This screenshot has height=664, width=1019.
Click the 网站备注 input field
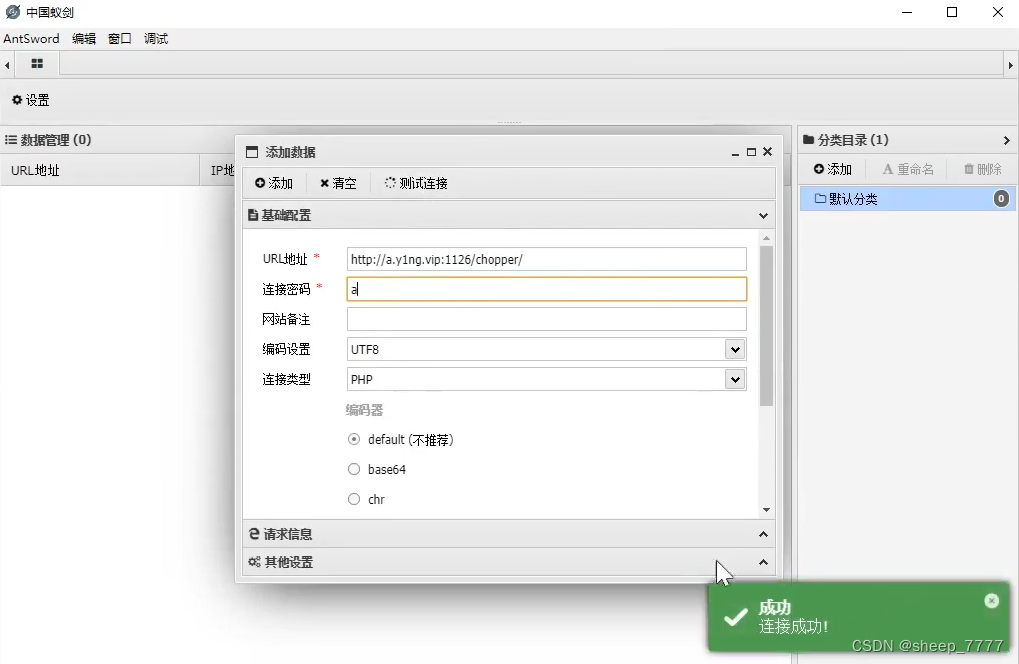tap(547, 319)
